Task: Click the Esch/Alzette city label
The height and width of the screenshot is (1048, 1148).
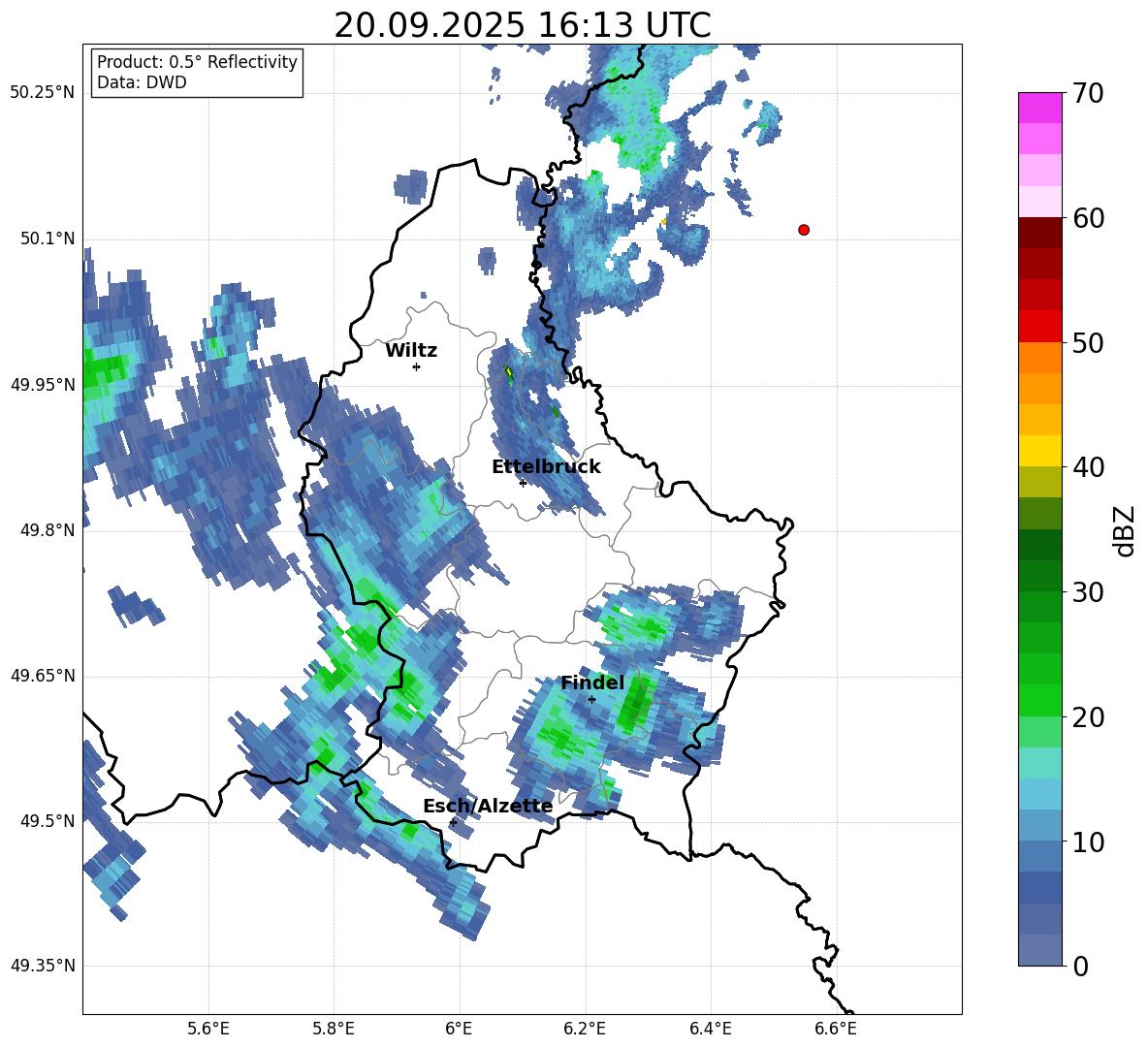Action: 488,807
